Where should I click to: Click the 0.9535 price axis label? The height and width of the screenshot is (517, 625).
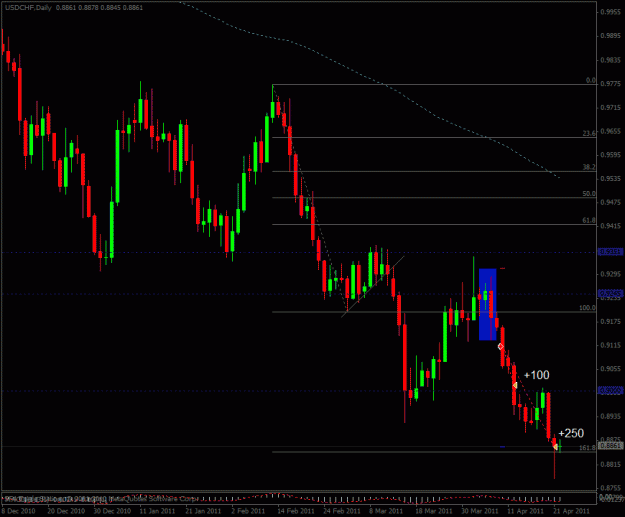[x=611, y=179]
